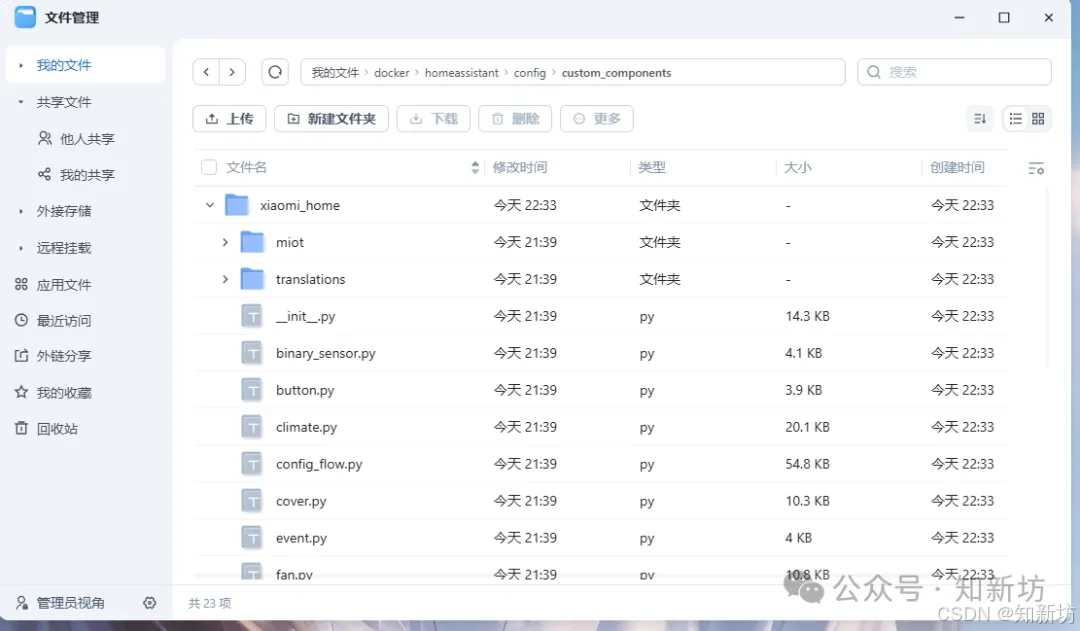Screen dimensions: 1080x631
Task: Select the cover.py file name
Action: (301, 501)
